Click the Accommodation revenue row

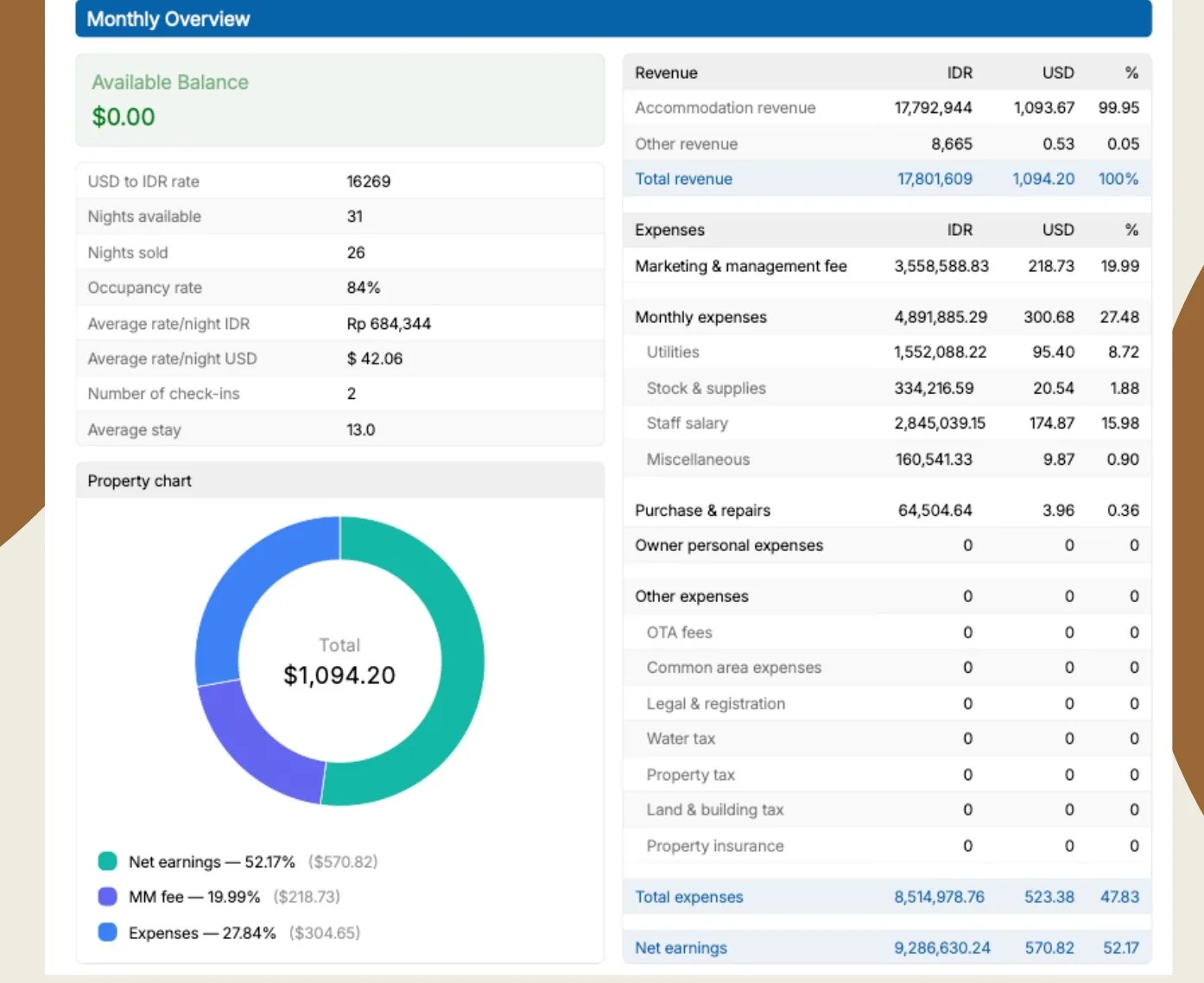tap(887, 108)
